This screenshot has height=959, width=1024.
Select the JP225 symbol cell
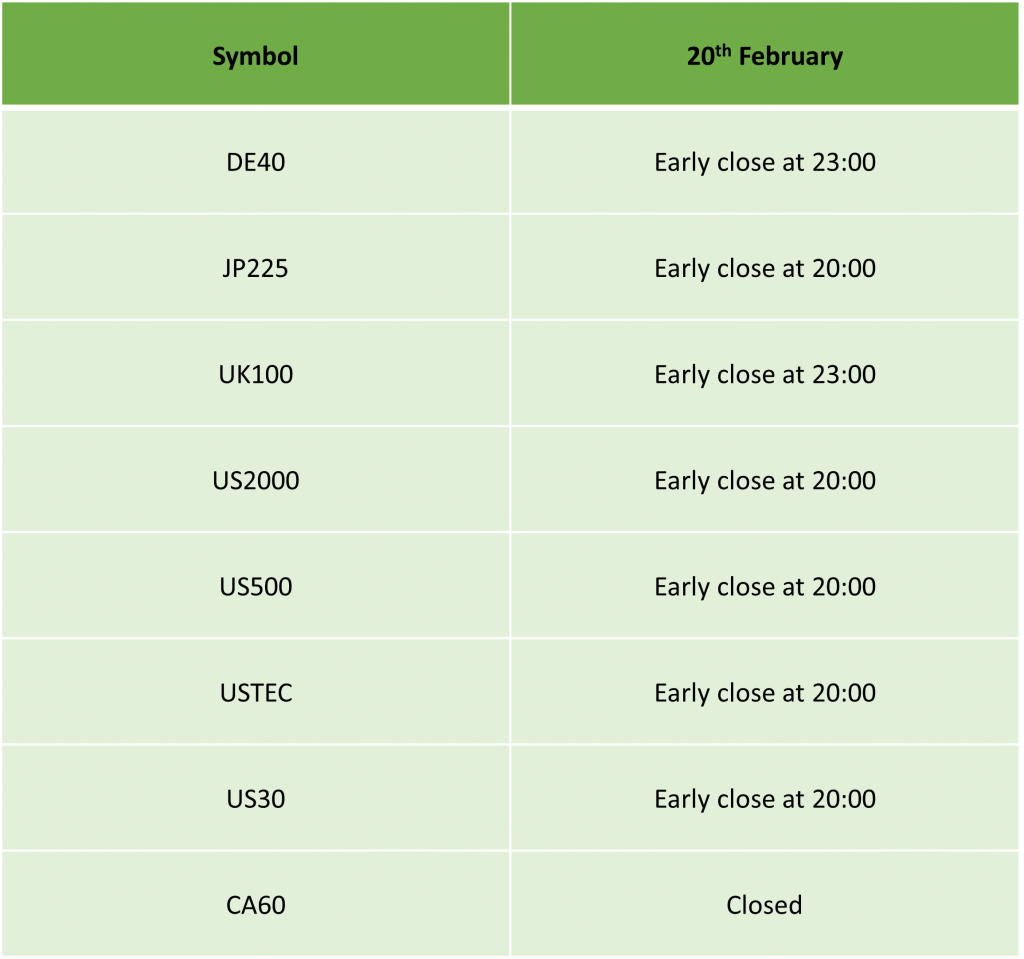[255, 268]
